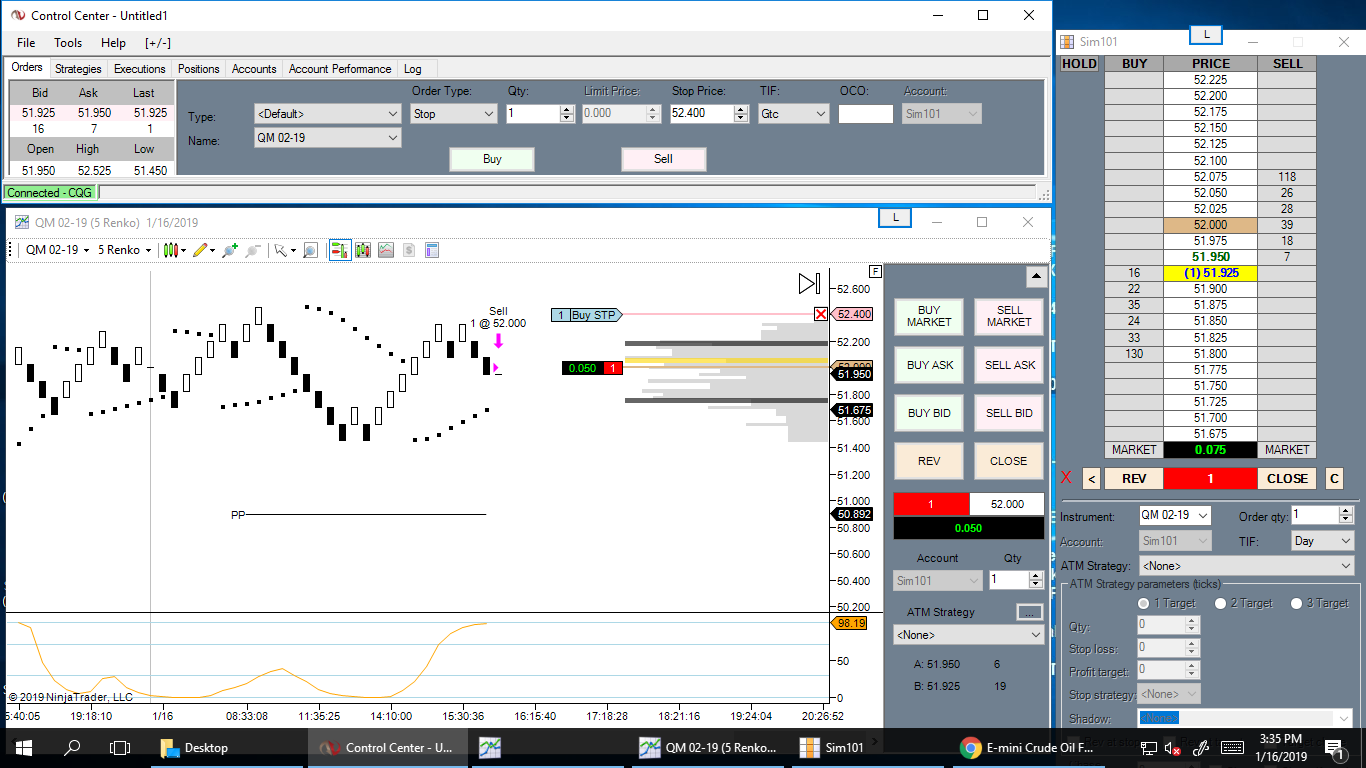
Task: Click the ATM Strategy ellipsis button
Action: 1029,612
